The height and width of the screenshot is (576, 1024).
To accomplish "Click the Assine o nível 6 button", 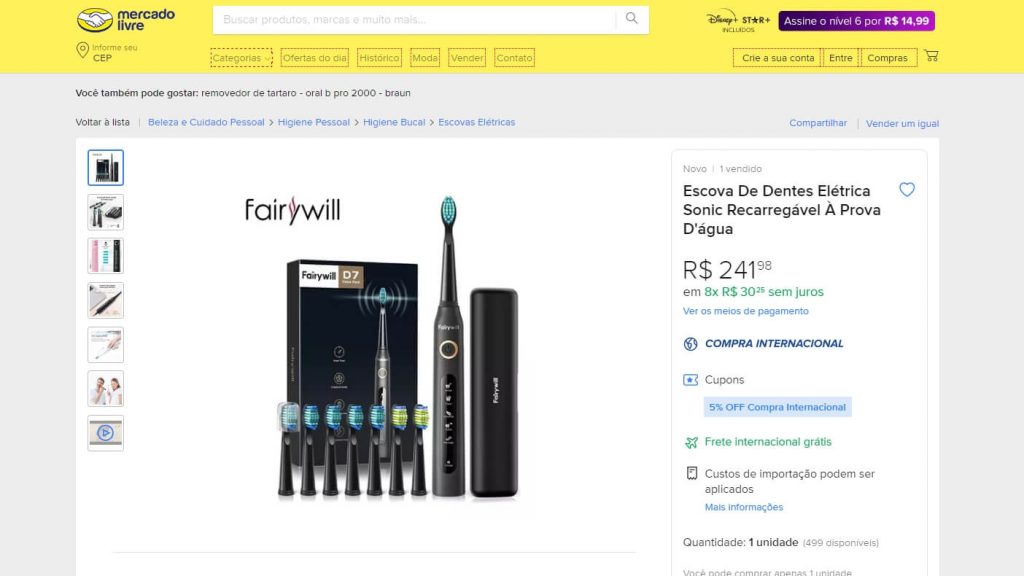I will [856, 21].
